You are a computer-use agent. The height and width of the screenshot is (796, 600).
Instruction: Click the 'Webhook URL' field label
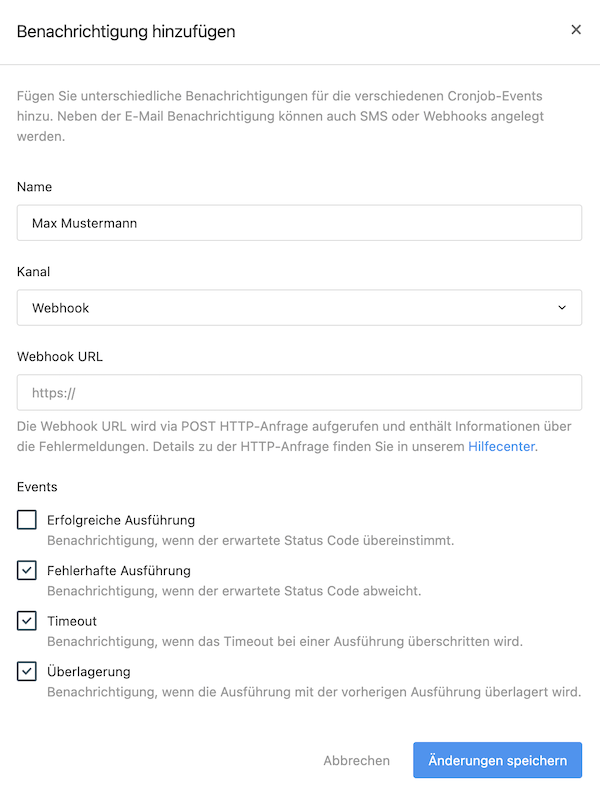[x=60, y=357]
